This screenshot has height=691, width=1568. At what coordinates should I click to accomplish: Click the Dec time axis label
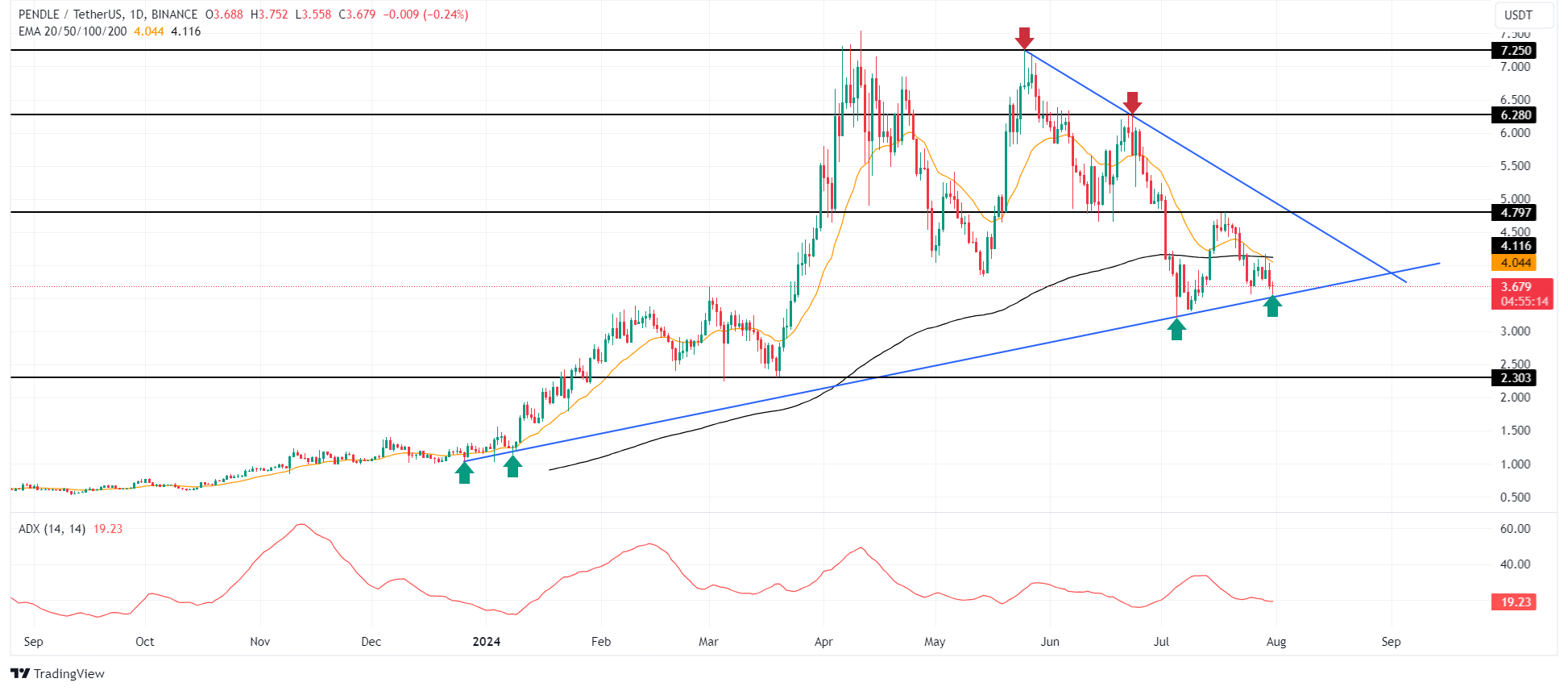371,642
